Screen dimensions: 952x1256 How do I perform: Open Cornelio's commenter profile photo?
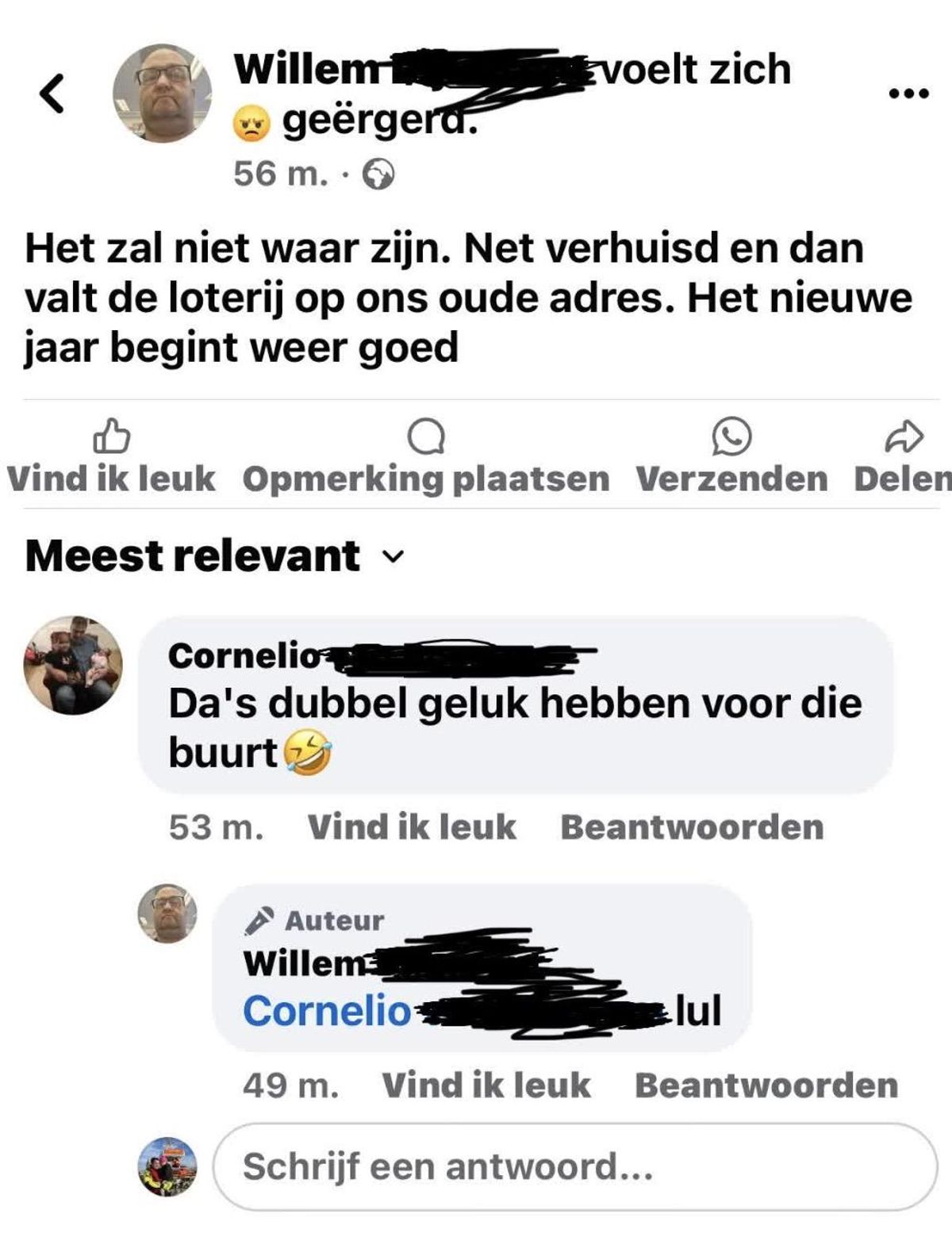[73, 665]
